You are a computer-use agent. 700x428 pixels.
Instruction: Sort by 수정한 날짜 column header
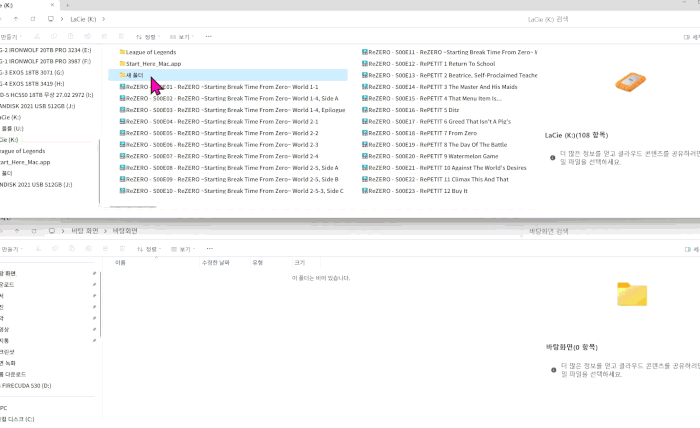pyautogui.click(x=216, y=262)
